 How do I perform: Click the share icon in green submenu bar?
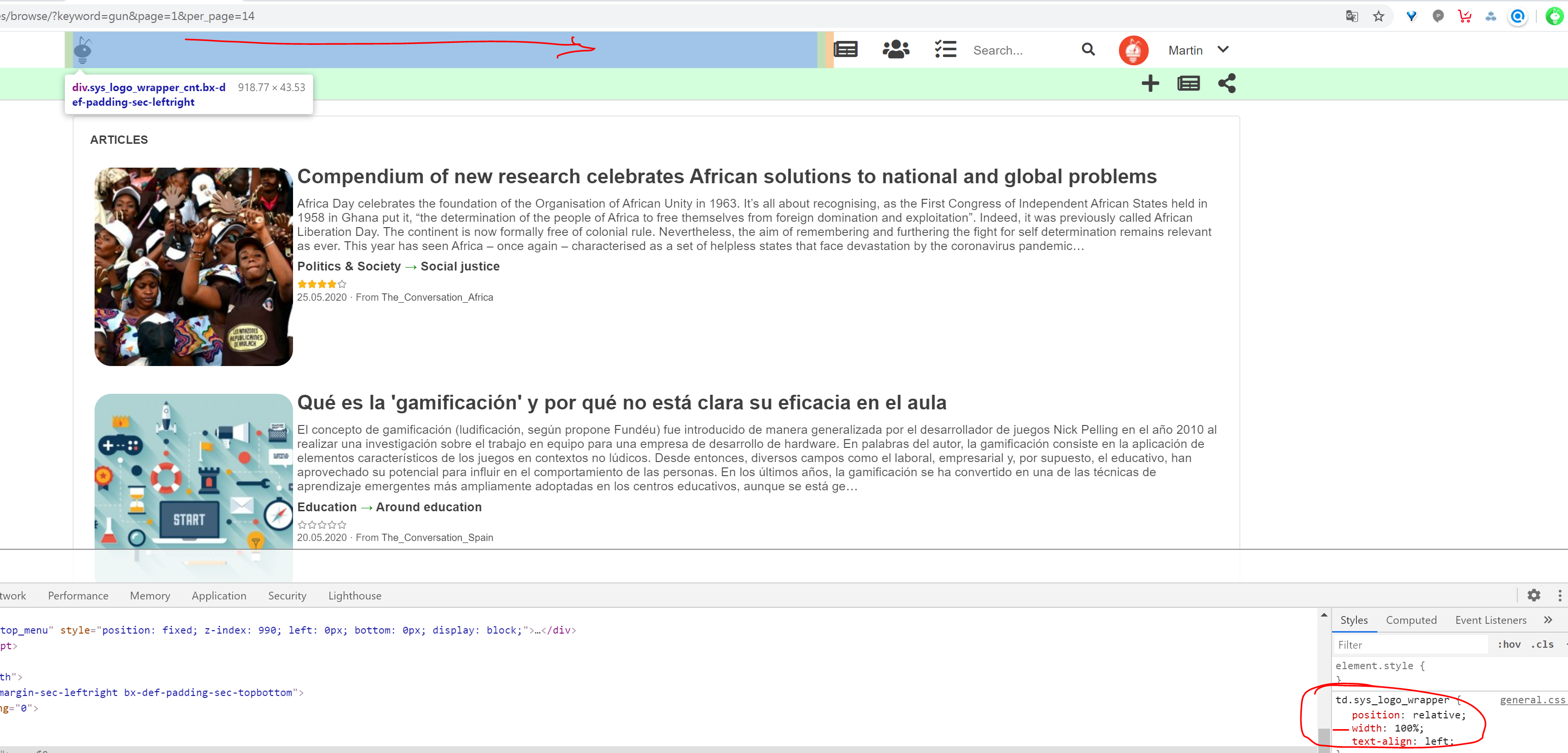1227,83
